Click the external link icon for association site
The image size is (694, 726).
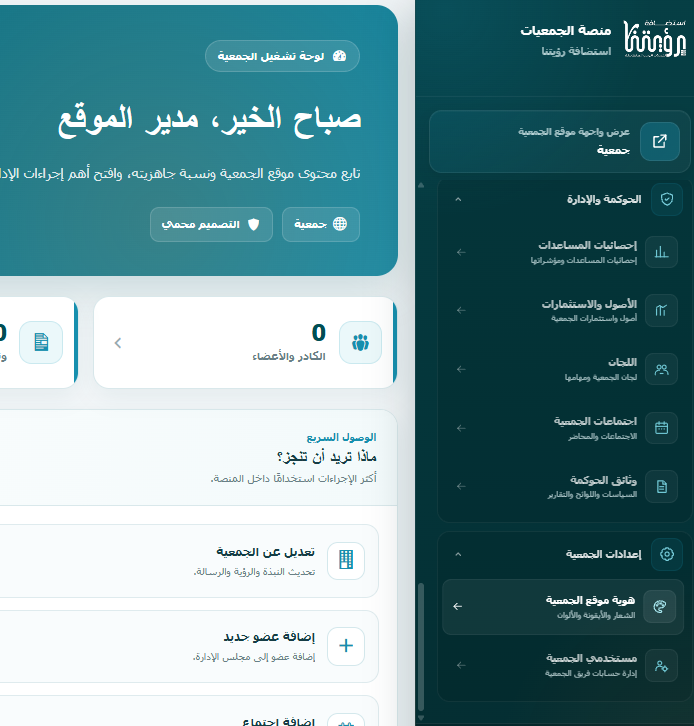tap(660, 141)
